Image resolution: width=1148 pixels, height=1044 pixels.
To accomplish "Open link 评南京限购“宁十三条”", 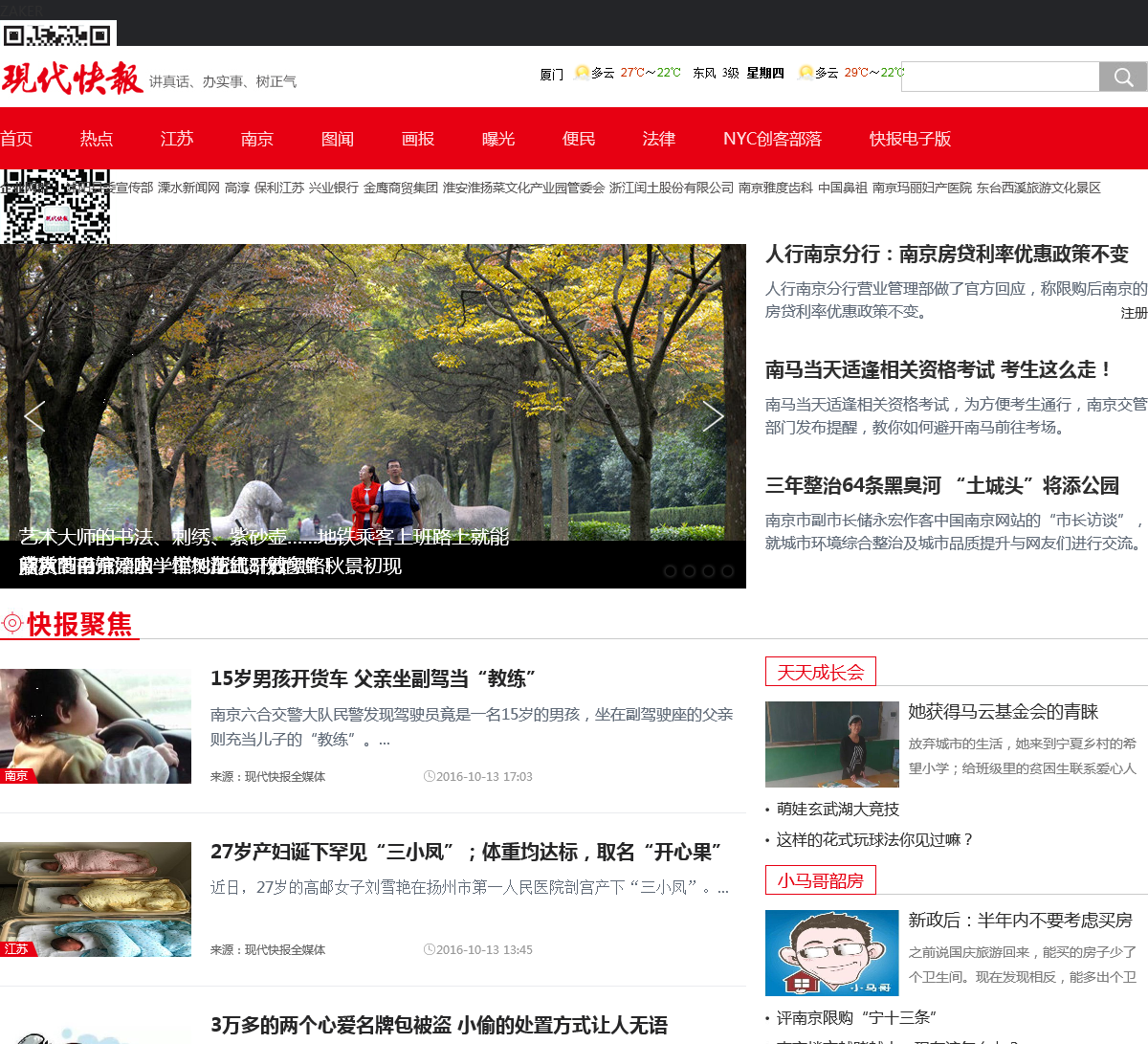I will click(x=857, y=1018).
